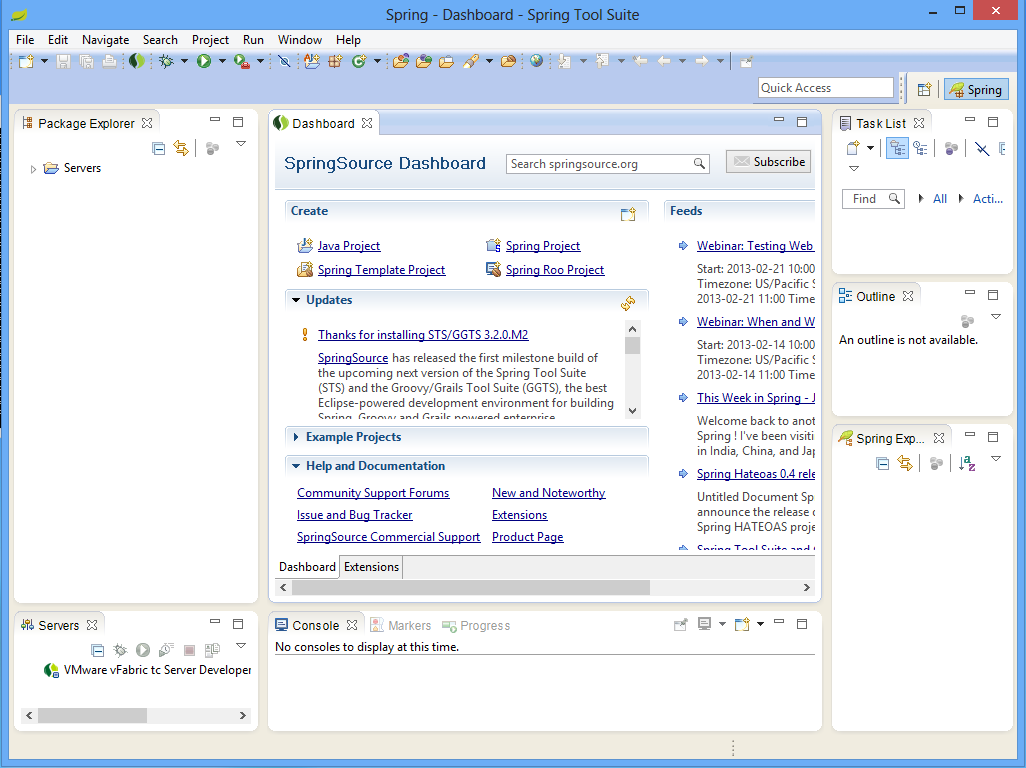
Task: Expand the Servers folder in Package Explorer
Action: [x=32, y=168]
